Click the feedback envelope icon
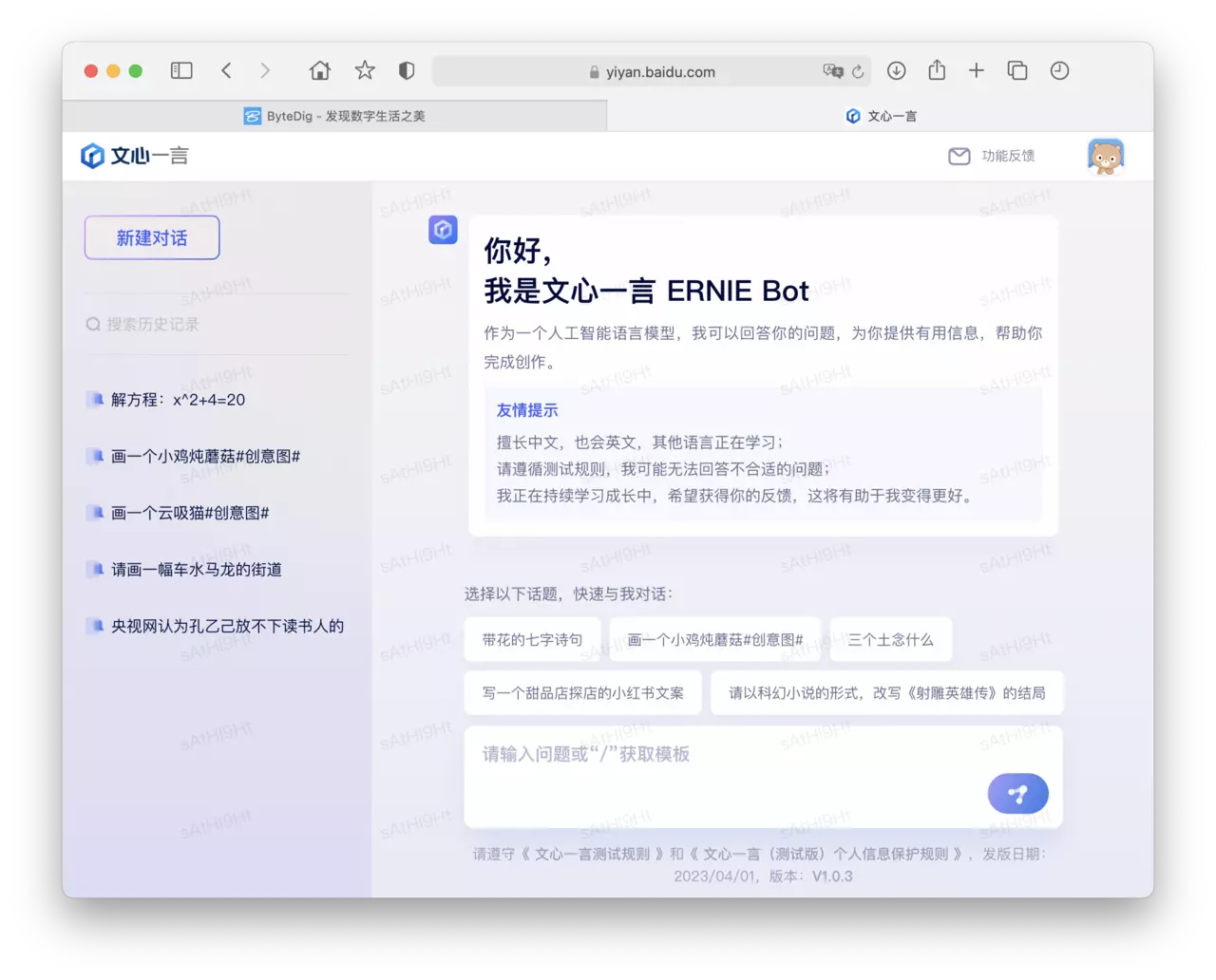Image resolution: width=1216 pixels, height=980 pixels. pos(959,156)
